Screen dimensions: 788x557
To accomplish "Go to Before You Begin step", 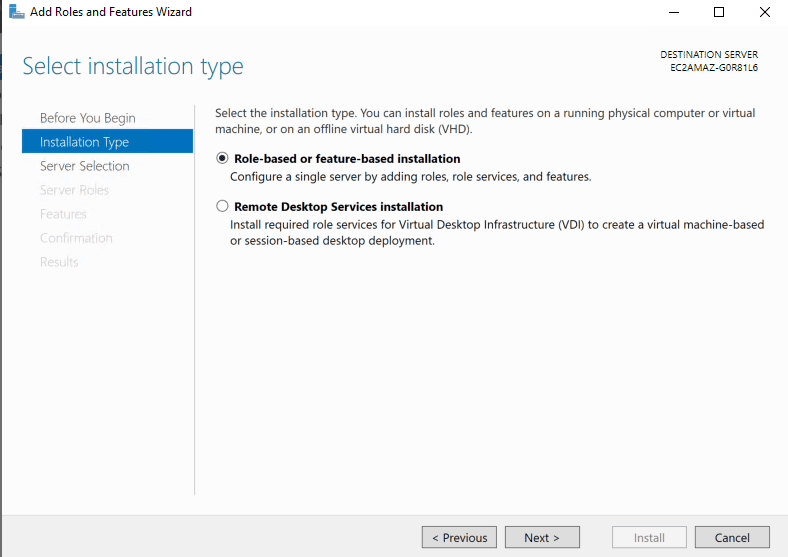I will point(87,118).
